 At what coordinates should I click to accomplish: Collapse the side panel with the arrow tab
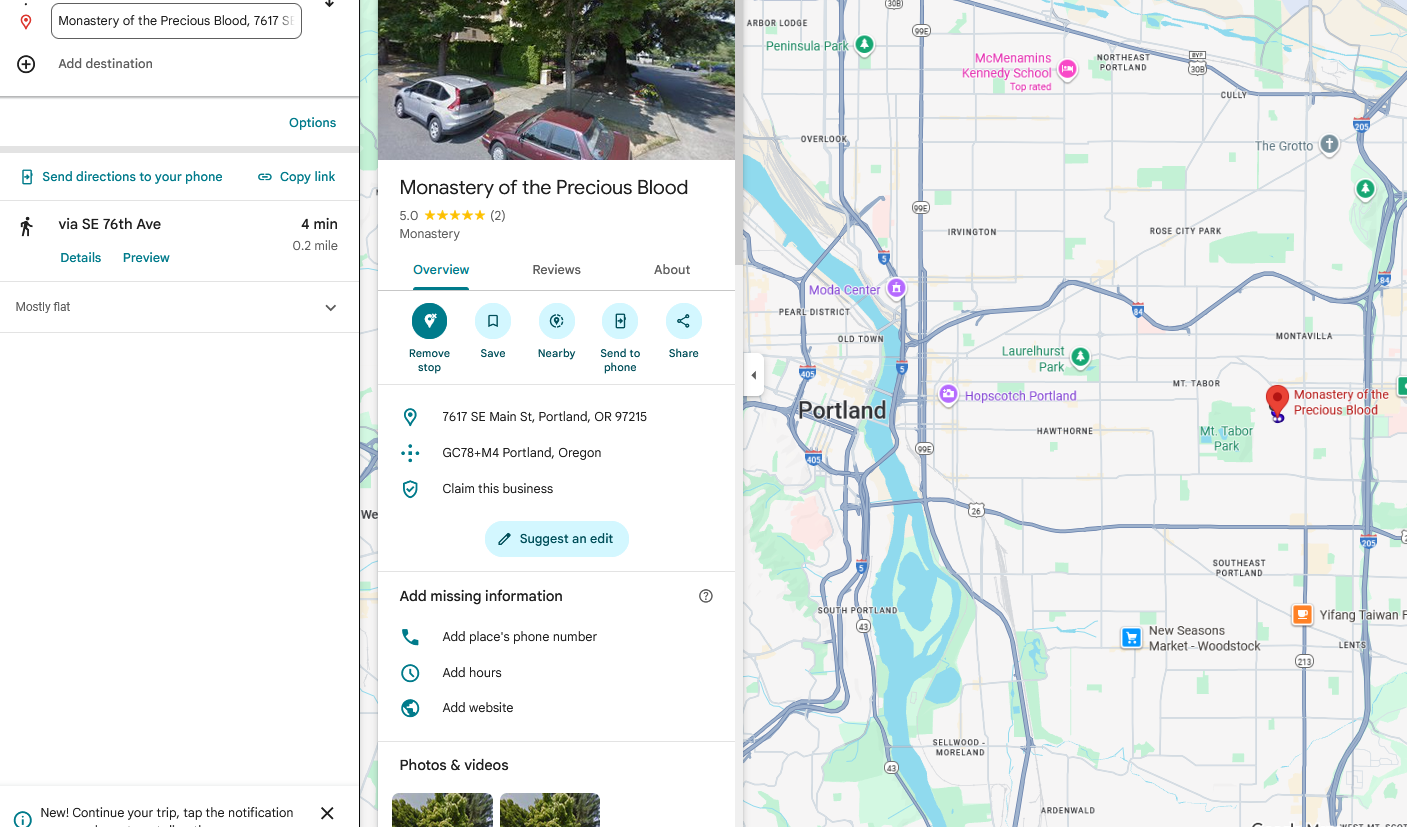point(754,376)
